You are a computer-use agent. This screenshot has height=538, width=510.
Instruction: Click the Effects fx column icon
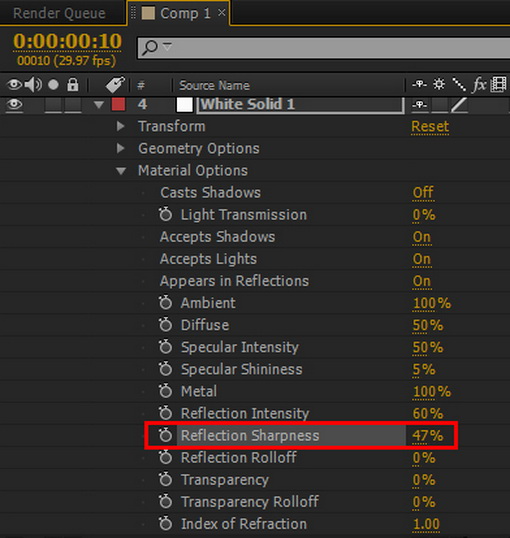coord(479,84)
